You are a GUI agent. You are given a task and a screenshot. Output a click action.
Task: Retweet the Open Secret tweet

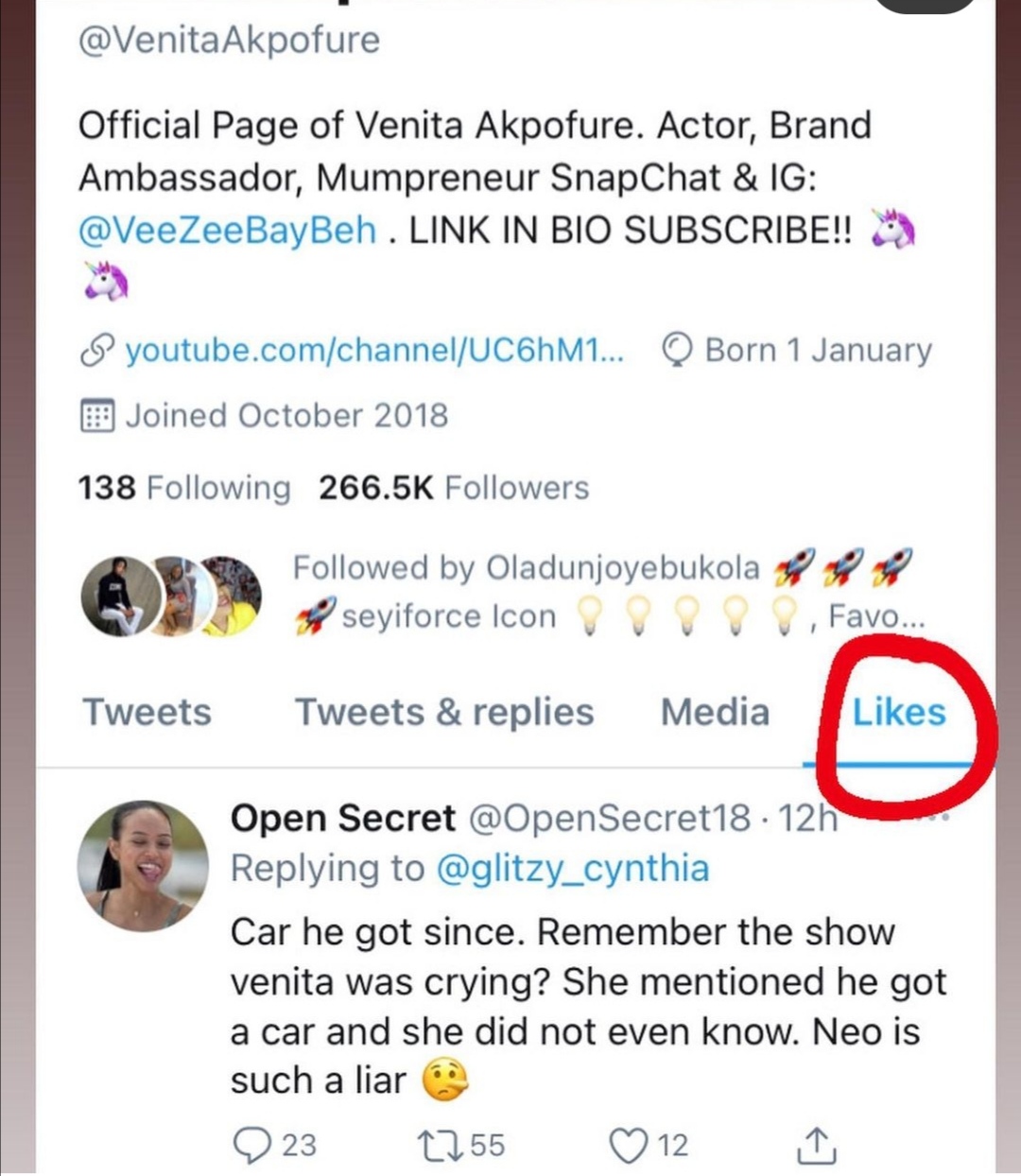[x=439, y=1145]
